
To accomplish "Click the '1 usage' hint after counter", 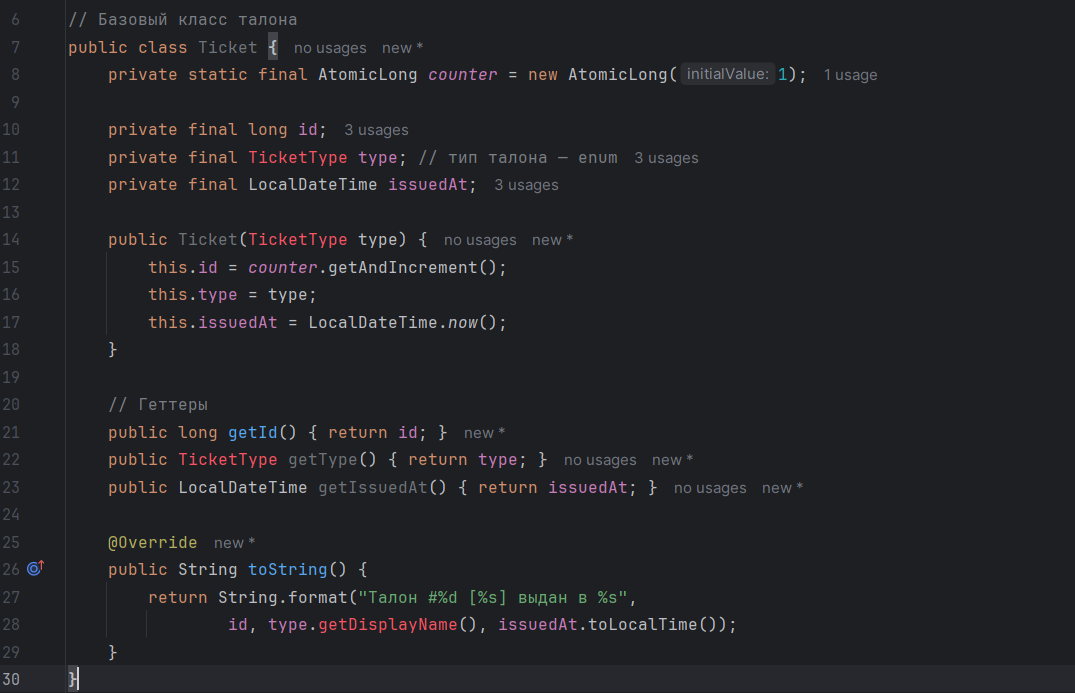I will tap(850, 75).
